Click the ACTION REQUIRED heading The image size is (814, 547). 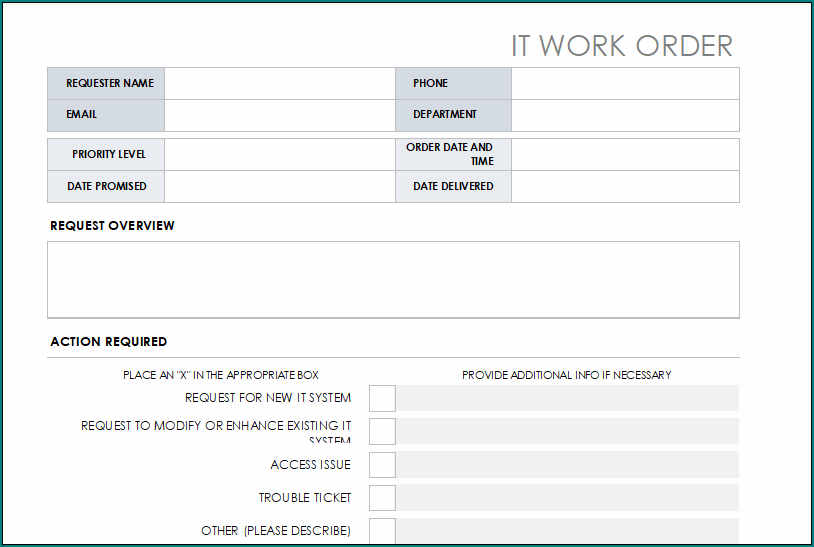click(108, 342)
